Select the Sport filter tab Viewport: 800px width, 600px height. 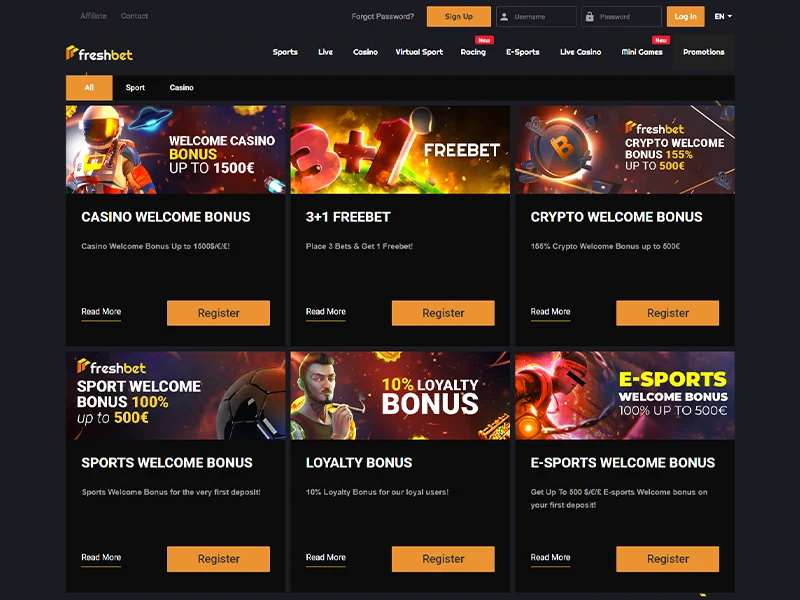click(135, 88)
